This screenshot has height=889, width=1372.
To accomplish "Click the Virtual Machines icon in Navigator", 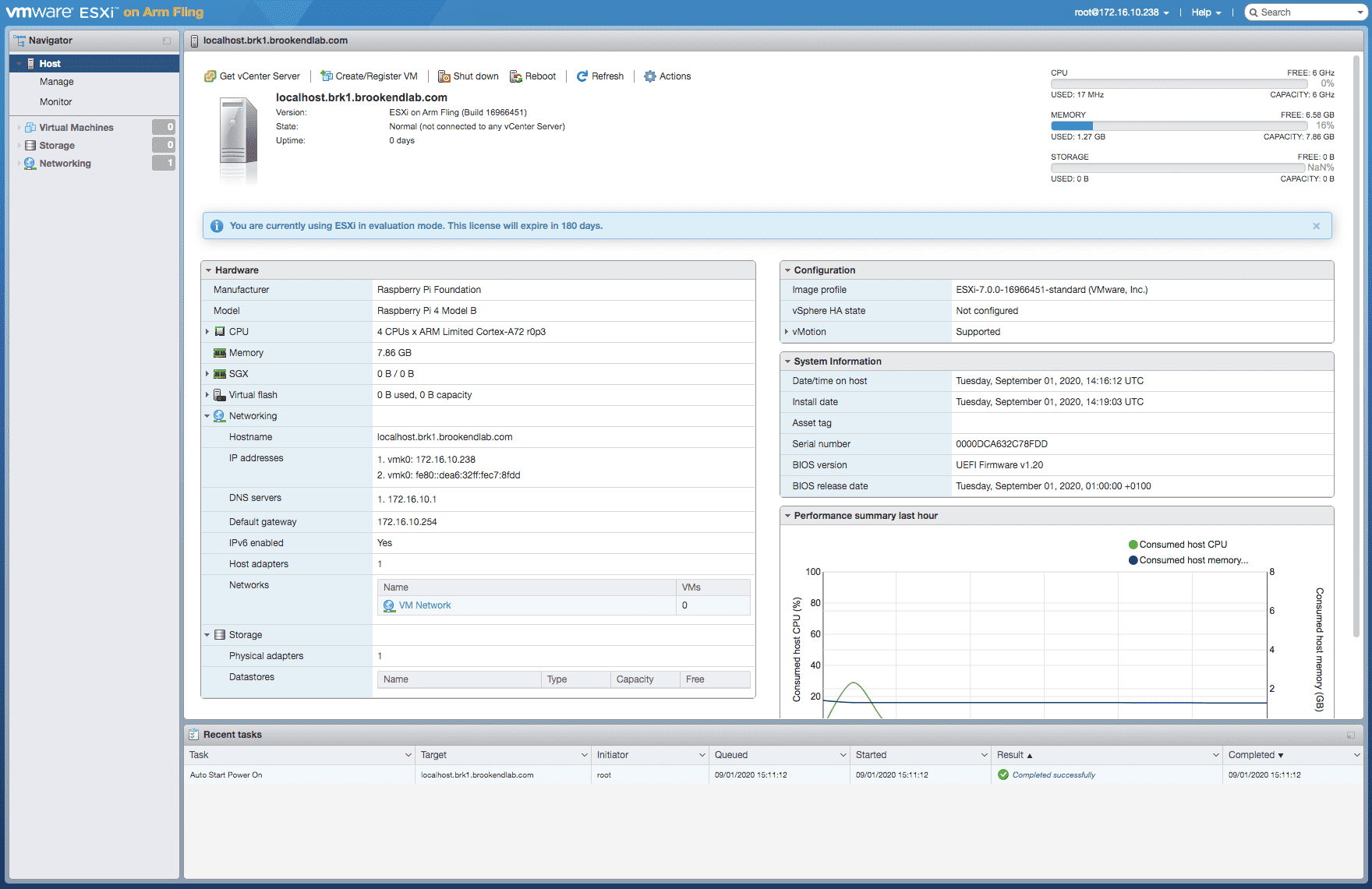I will (x=30, y=128).
